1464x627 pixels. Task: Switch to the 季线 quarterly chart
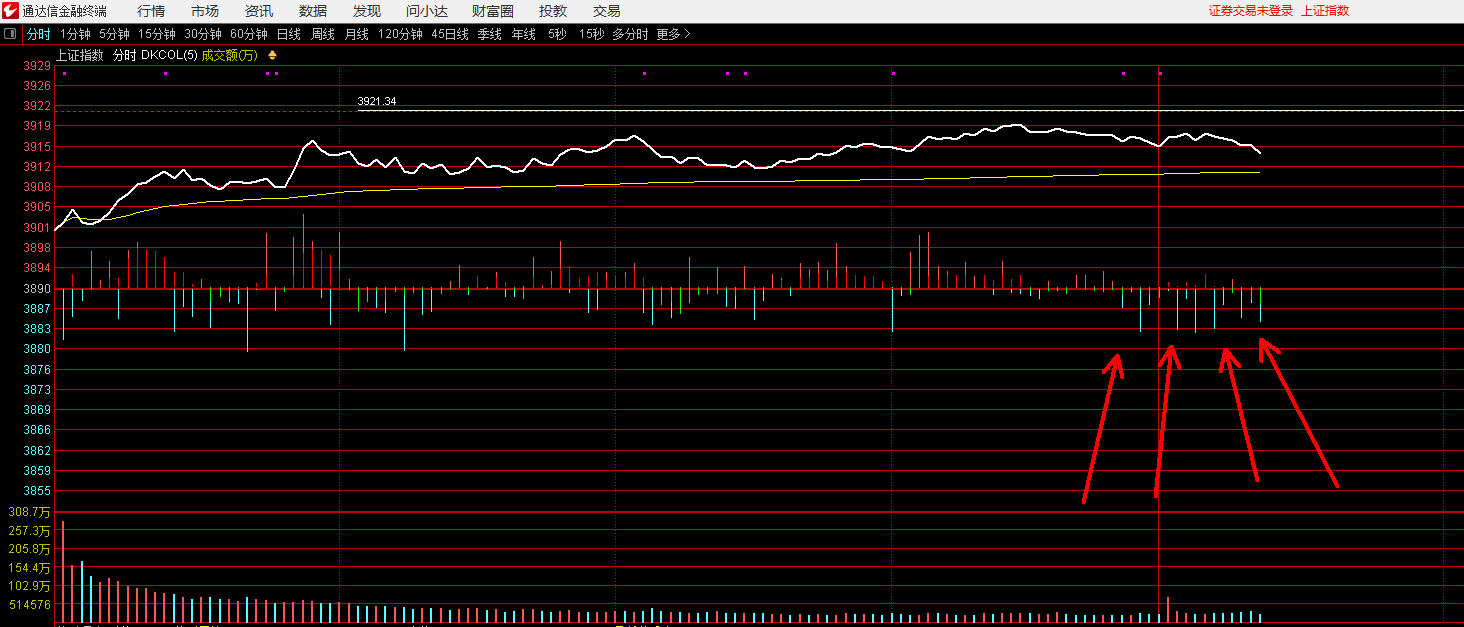489,34
